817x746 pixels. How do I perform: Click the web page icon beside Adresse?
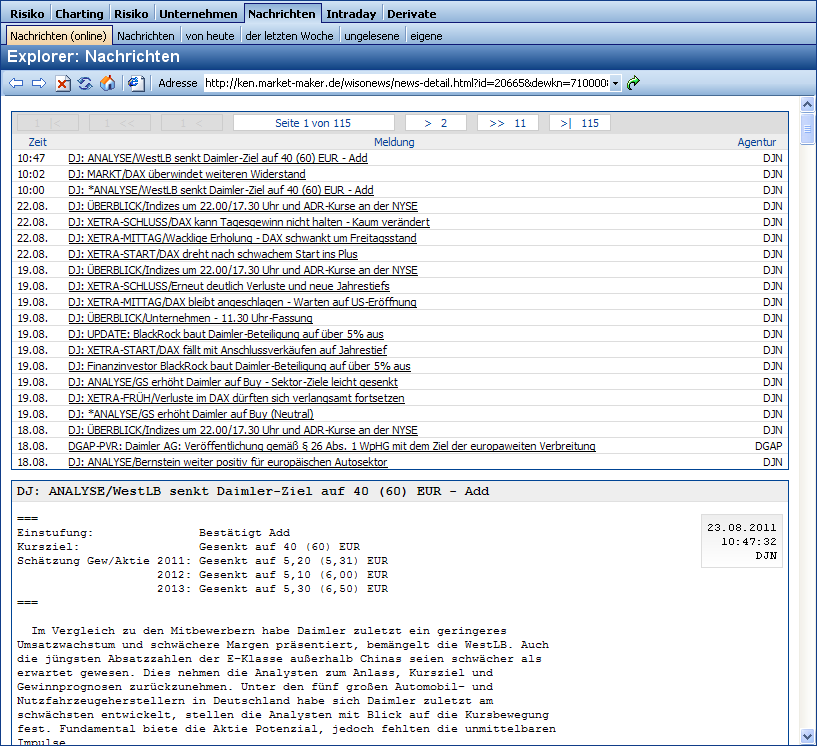136,83
